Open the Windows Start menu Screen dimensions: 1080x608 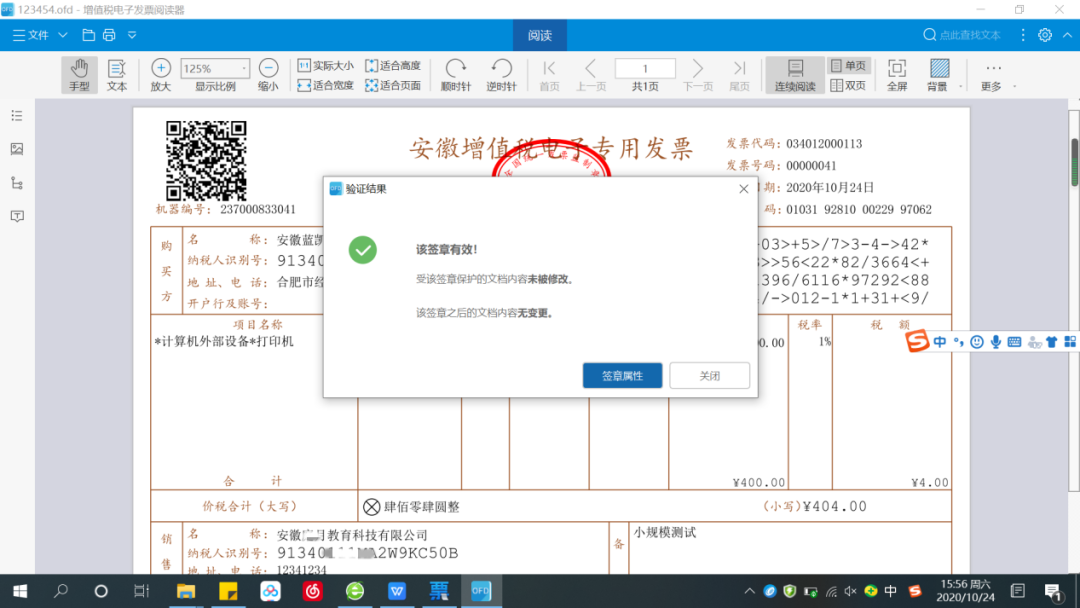click(x=20, y=591)
